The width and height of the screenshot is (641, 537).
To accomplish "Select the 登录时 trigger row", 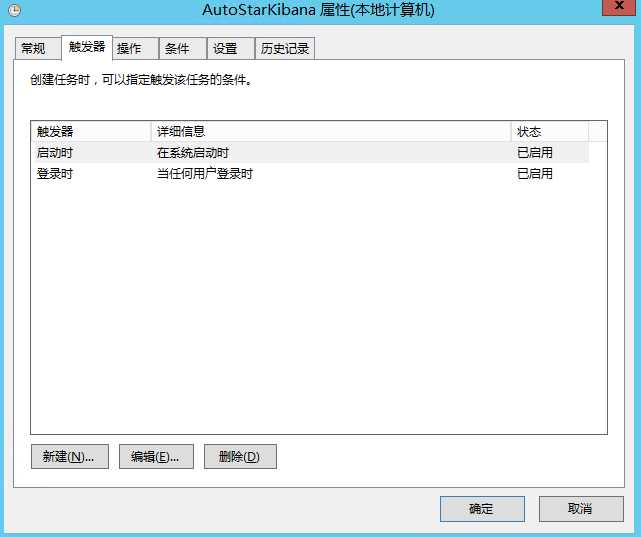I will (55, 174).
